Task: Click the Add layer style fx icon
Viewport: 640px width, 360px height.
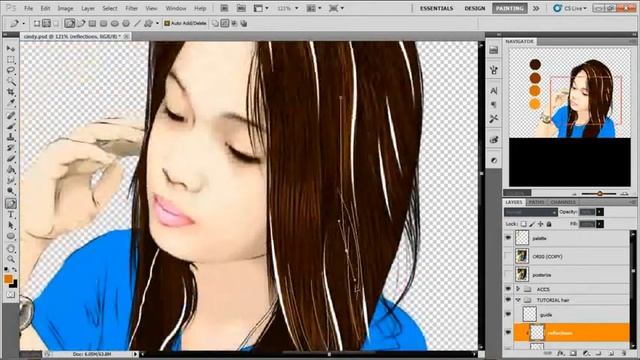Action: (x=561, y=353)
